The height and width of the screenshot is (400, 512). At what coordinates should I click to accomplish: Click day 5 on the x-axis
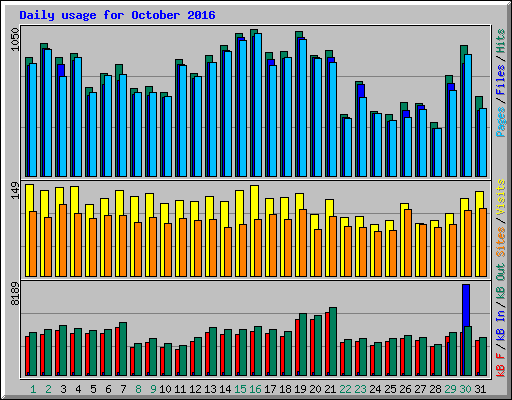93,389
